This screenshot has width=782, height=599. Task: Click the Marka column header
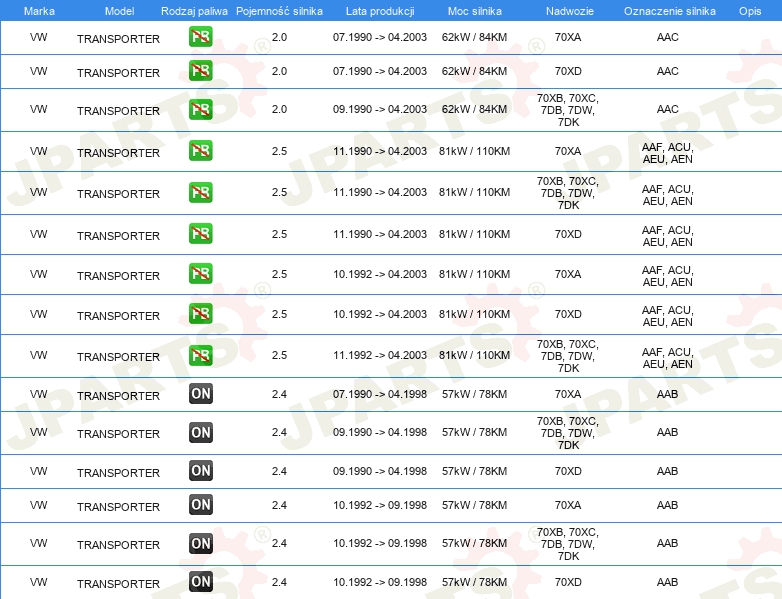(x=39, y=10)
